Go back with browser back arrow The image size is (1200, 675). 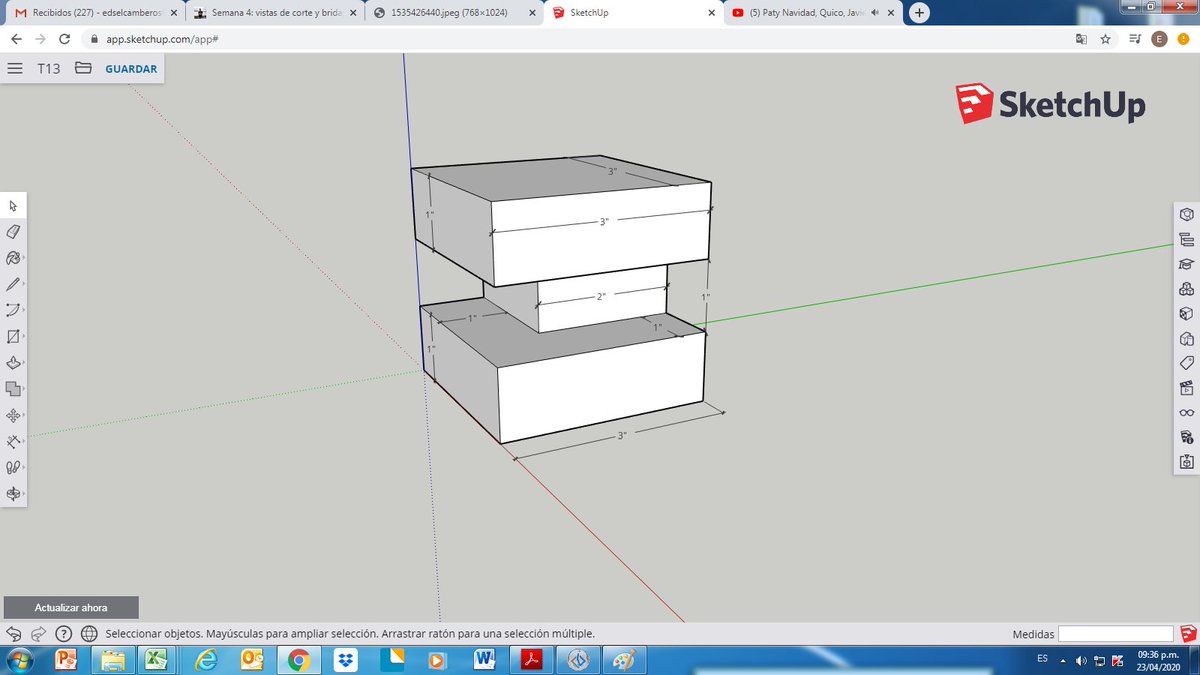16,39
